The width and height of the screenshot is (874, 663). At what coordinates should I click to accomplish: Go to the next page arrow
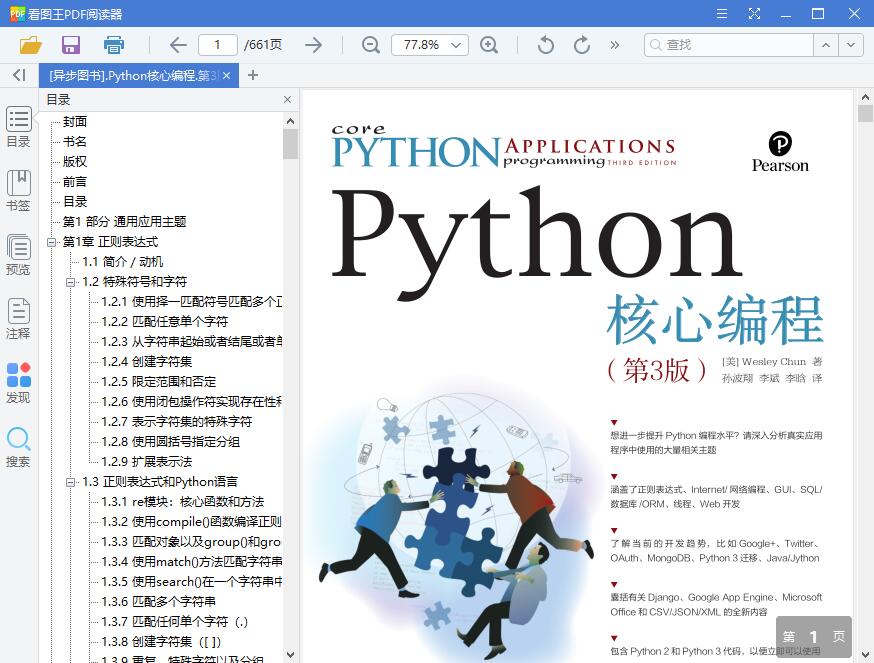click(313, 45)
